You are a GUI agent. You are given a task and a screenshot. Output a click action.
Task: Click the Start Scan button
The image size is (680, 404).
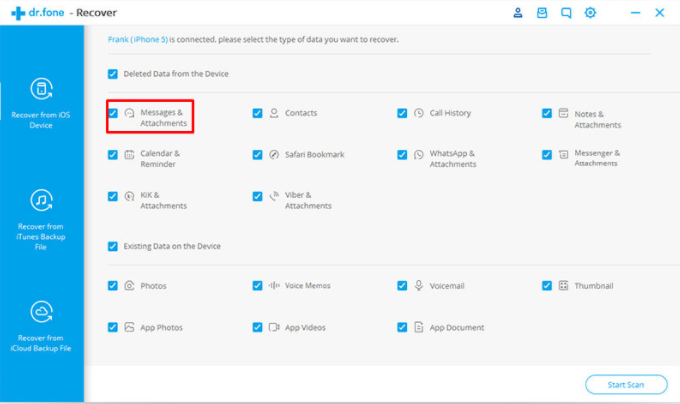(626, 384)
